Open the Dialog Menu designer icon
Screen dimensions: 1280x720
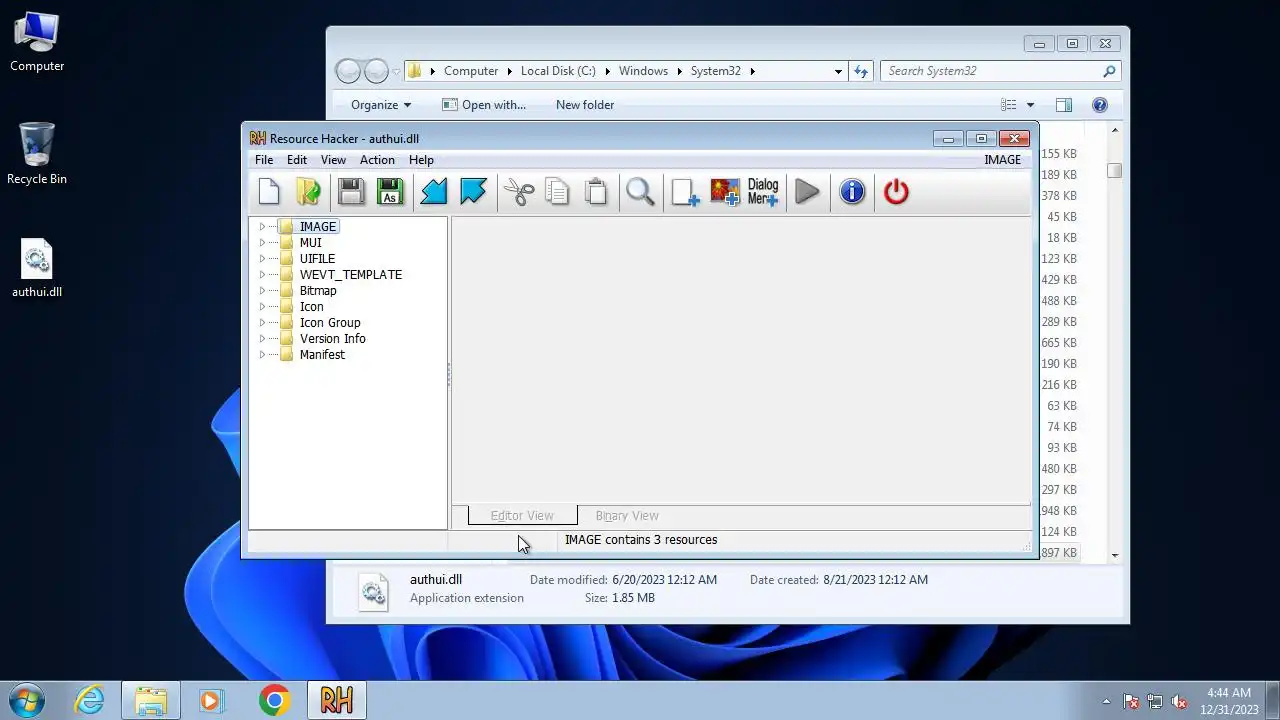[x=763, y=192]
